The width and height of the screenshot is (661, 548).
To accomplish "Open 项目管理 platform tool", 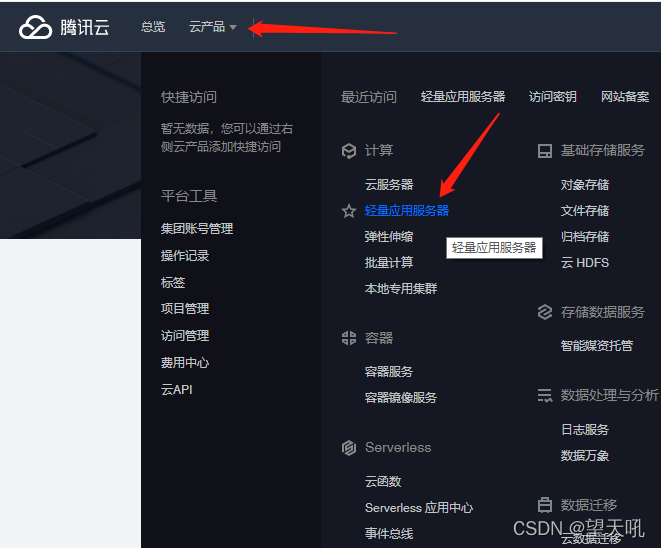I will 185,309.
